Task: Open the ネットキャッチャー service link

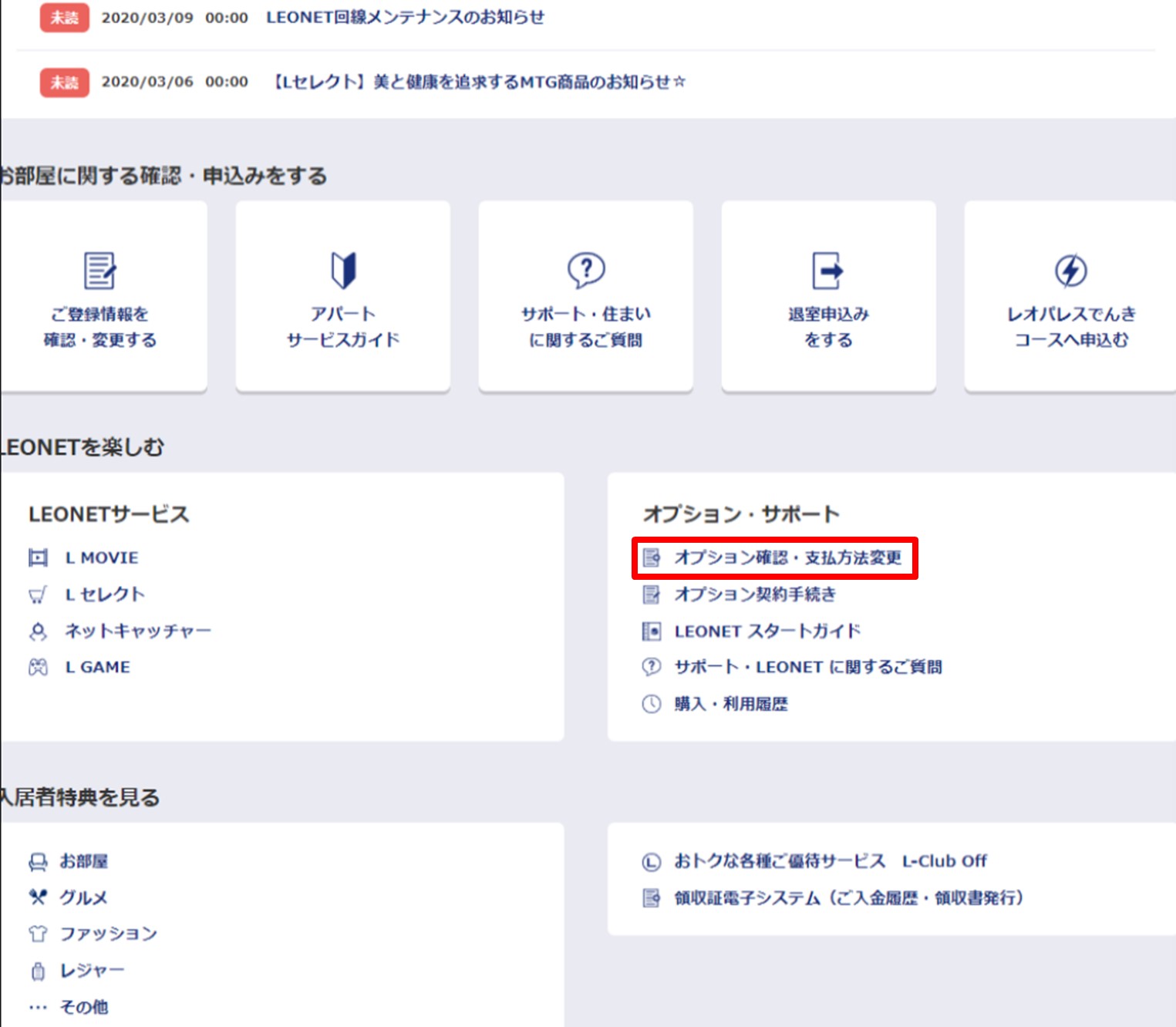Action: pos(137,631)
